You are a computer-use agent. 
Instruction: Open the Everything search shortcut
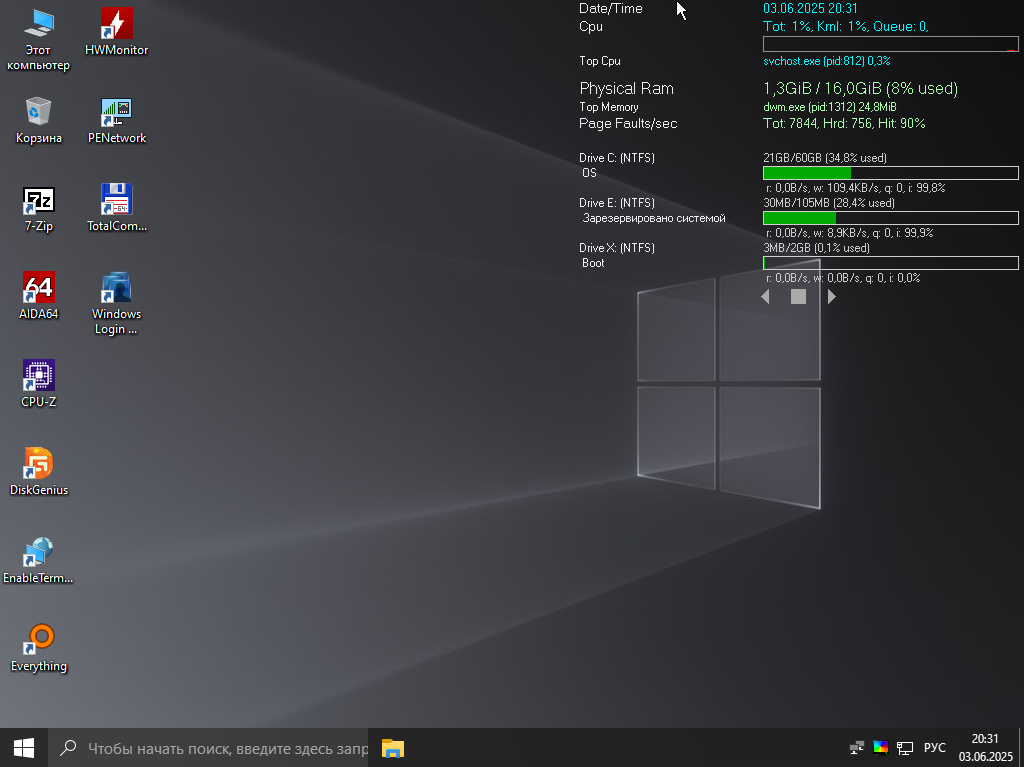click(39, 639)
